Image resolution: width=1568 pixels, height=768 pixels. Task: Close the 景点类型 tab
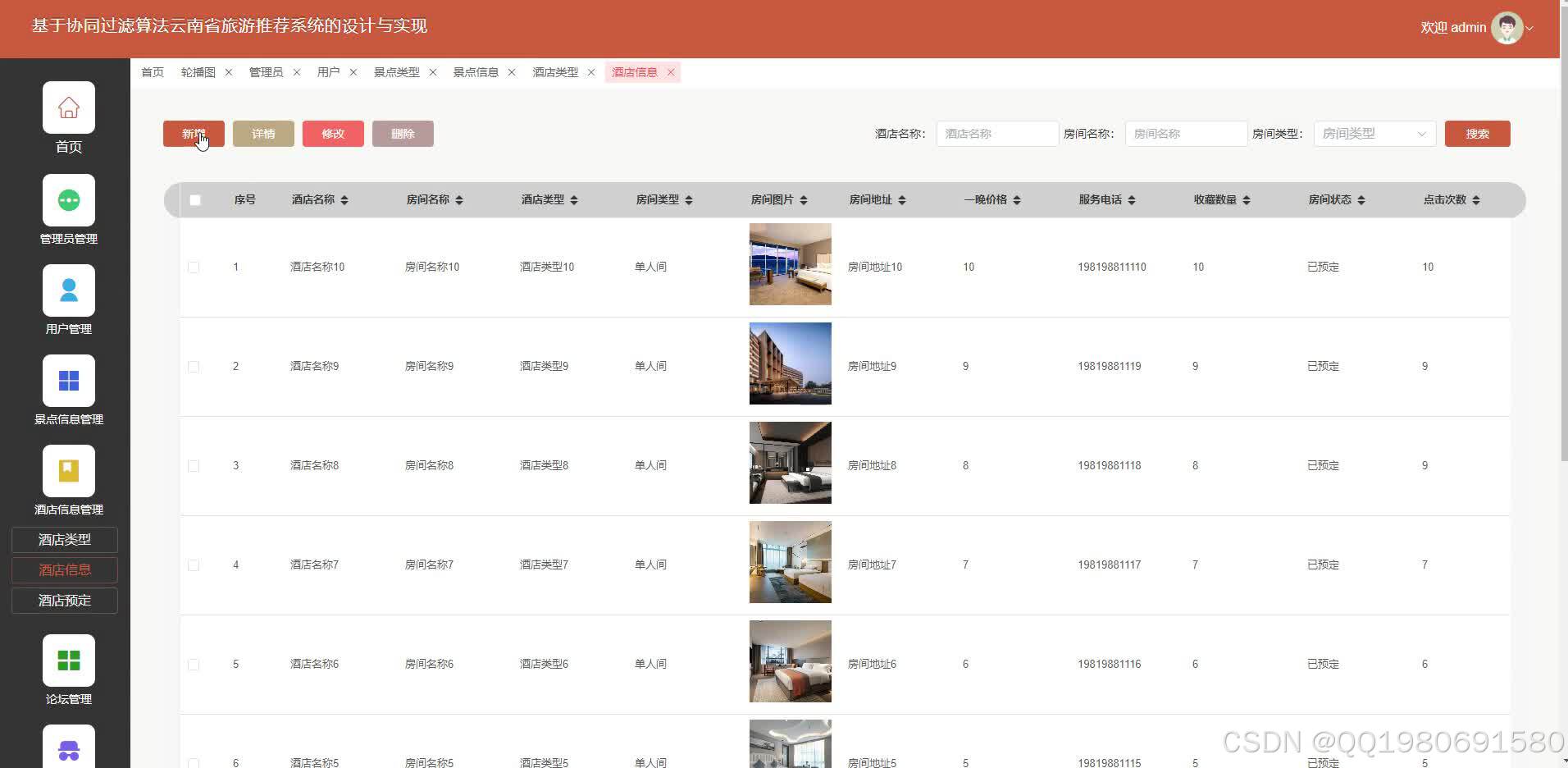point(433,72)
